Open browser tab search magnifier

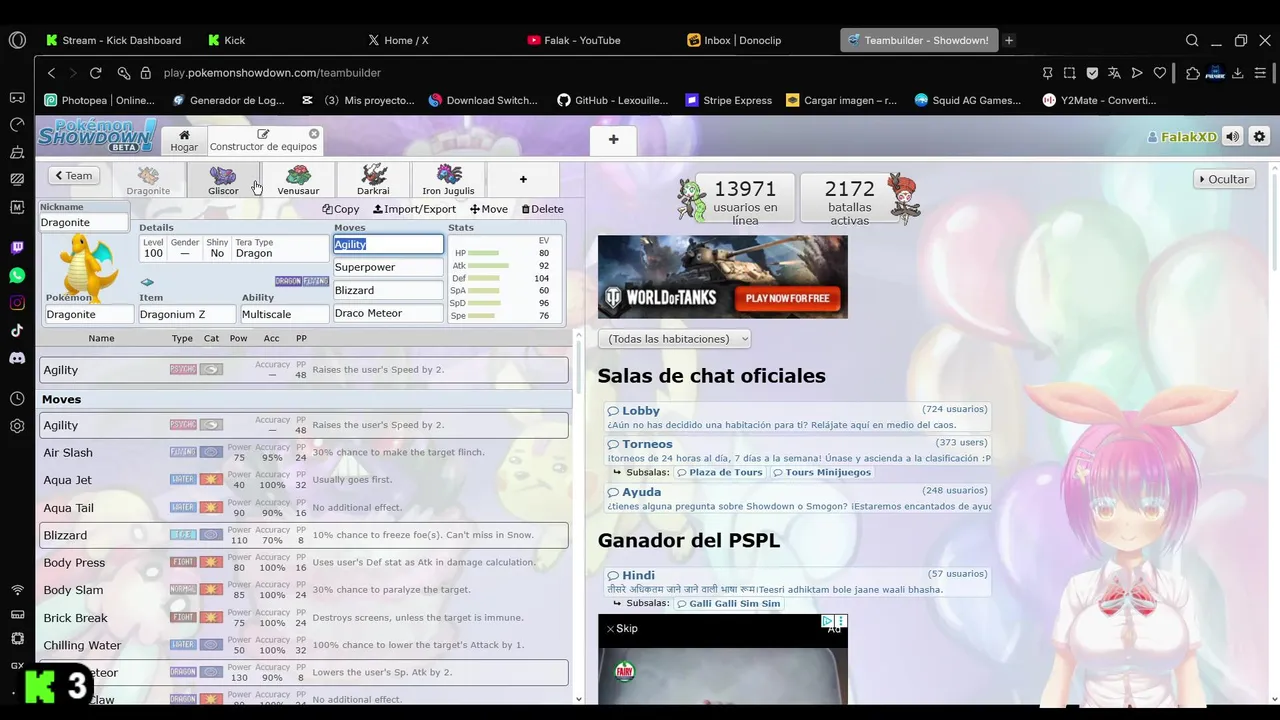1192,40
